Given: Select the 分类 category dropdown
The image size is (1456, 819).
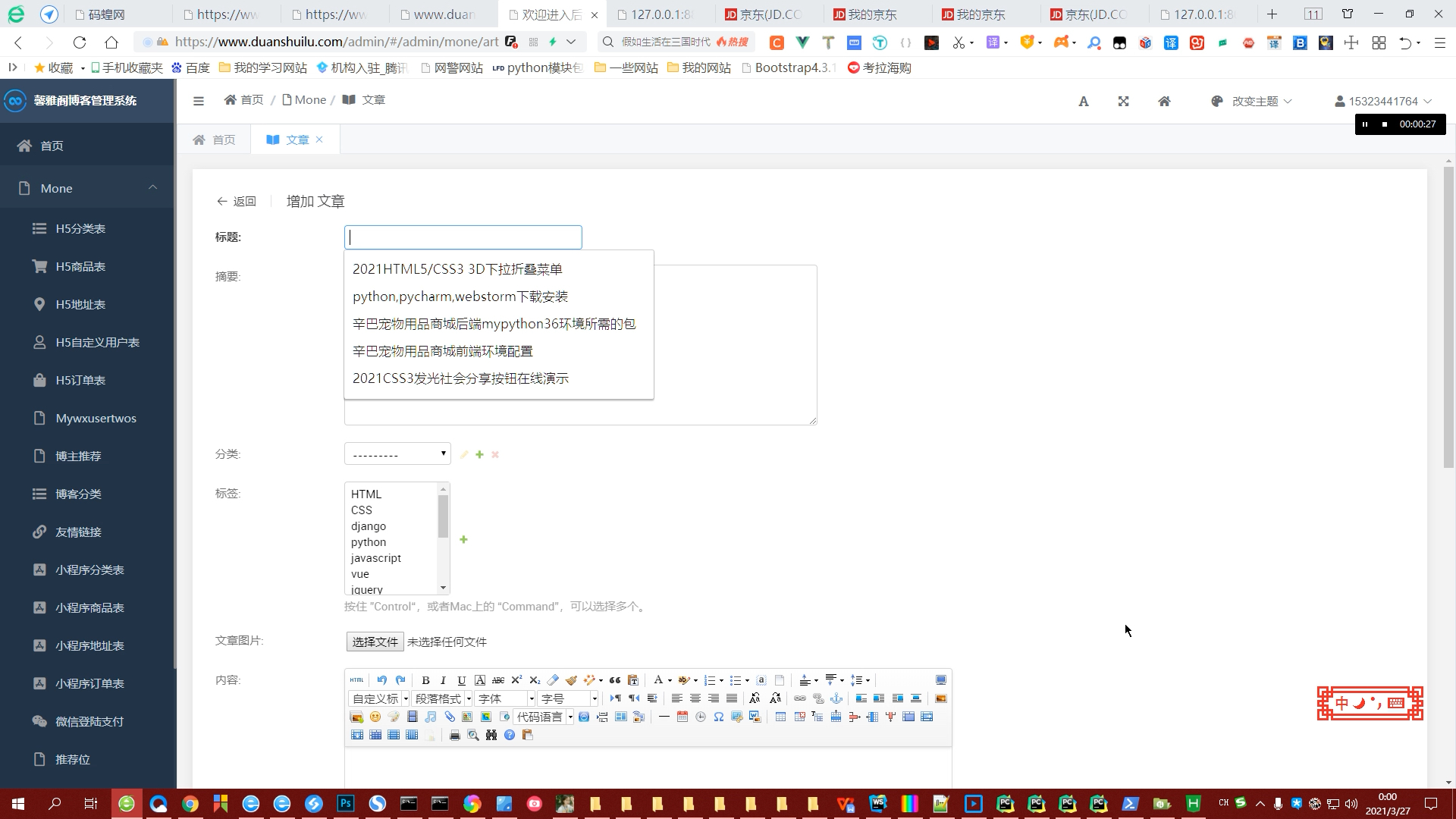Looking at the screenshot, I should [x=397, y=454].
